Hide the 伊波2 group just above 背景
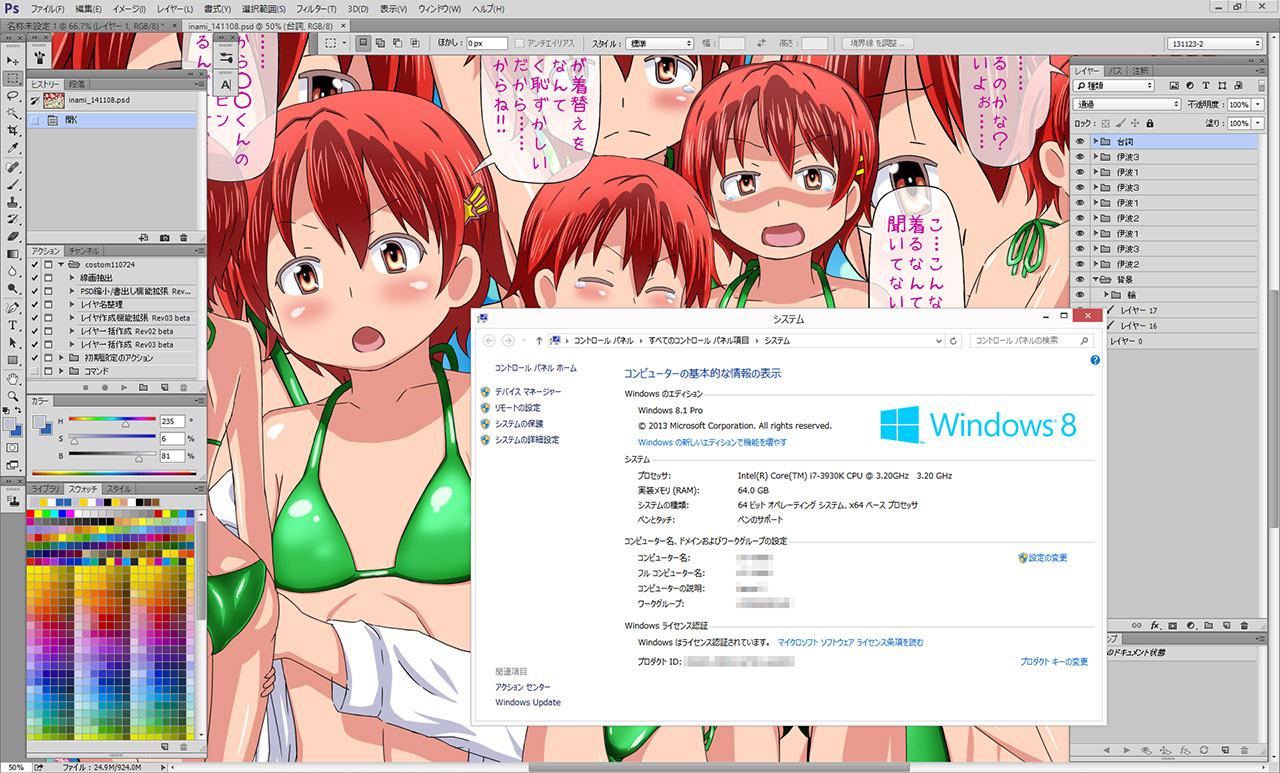Image resolution: width=1280 pixels, height=773 pixels. 1080,264
